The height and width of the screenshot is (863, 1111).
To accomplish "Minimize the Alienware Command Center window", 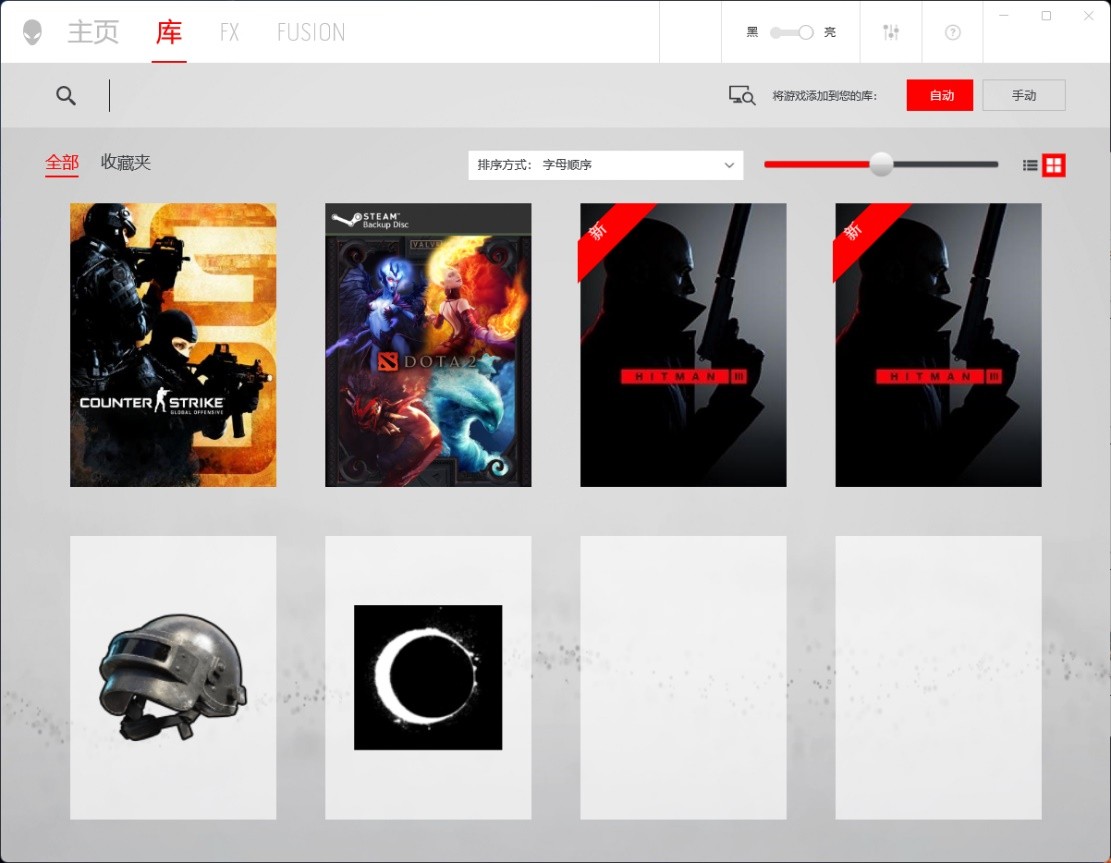I will [x=1003, y=16].
